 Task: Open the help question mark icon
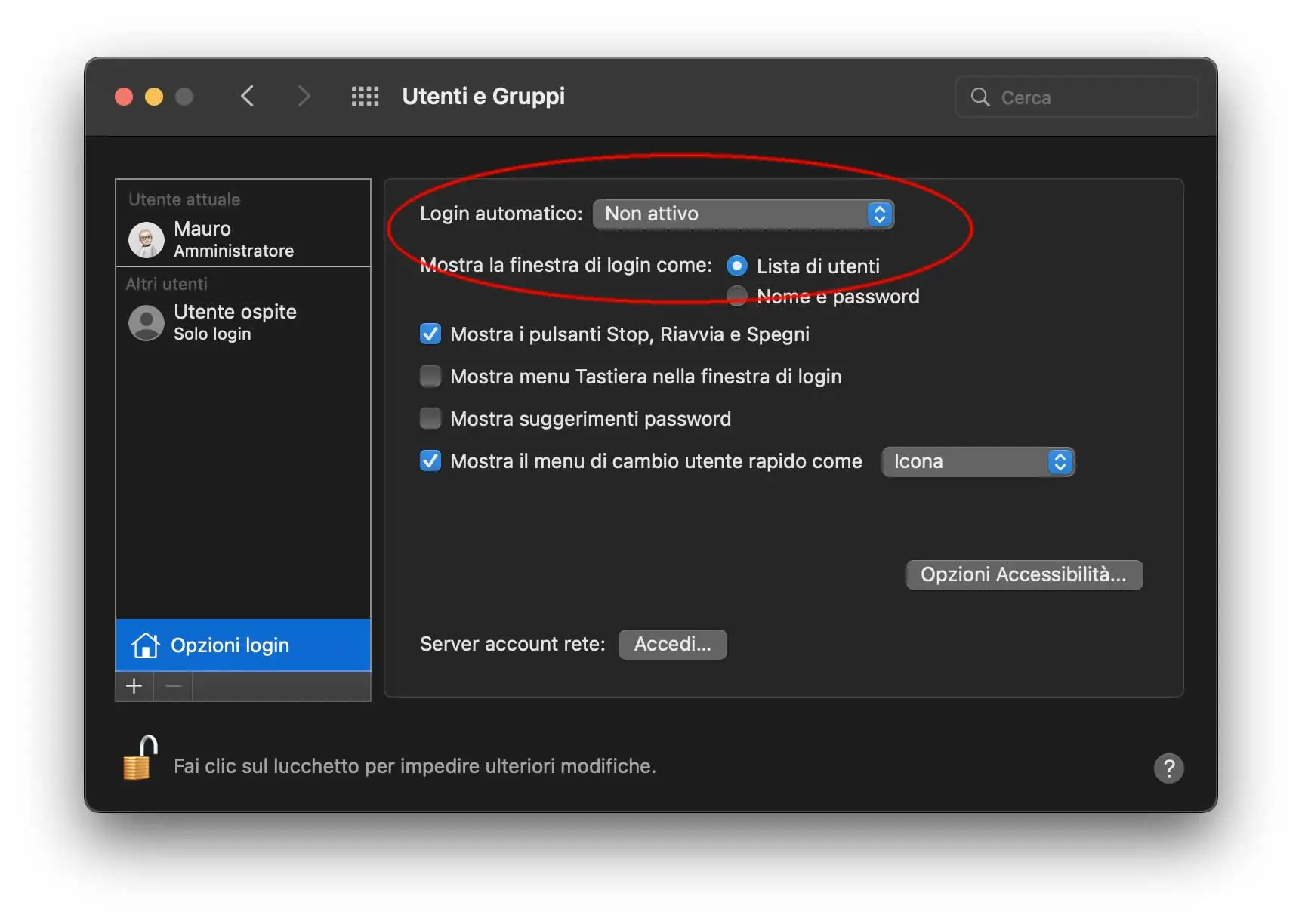(1169, 768)
